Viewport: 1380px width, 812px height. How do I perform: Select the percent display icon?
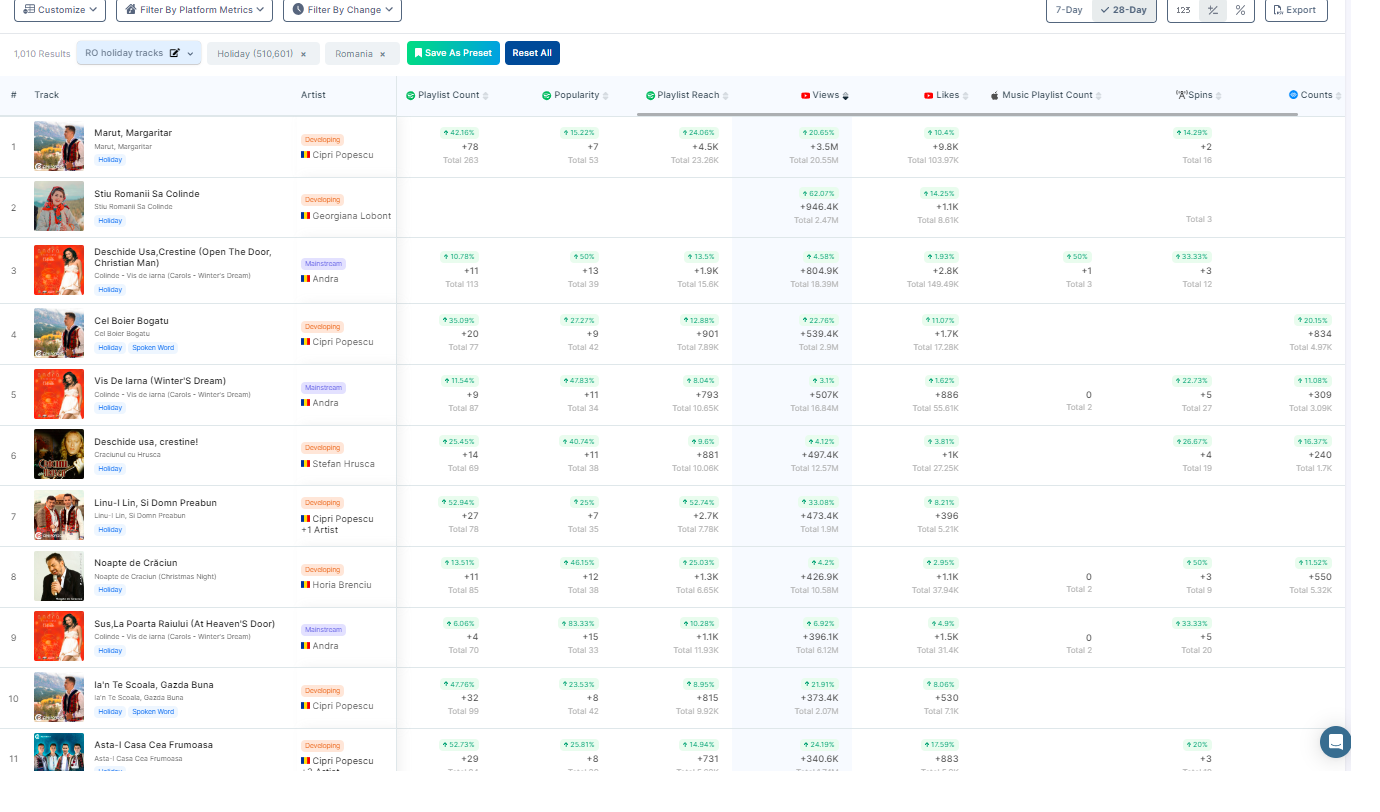[1240, 10]
